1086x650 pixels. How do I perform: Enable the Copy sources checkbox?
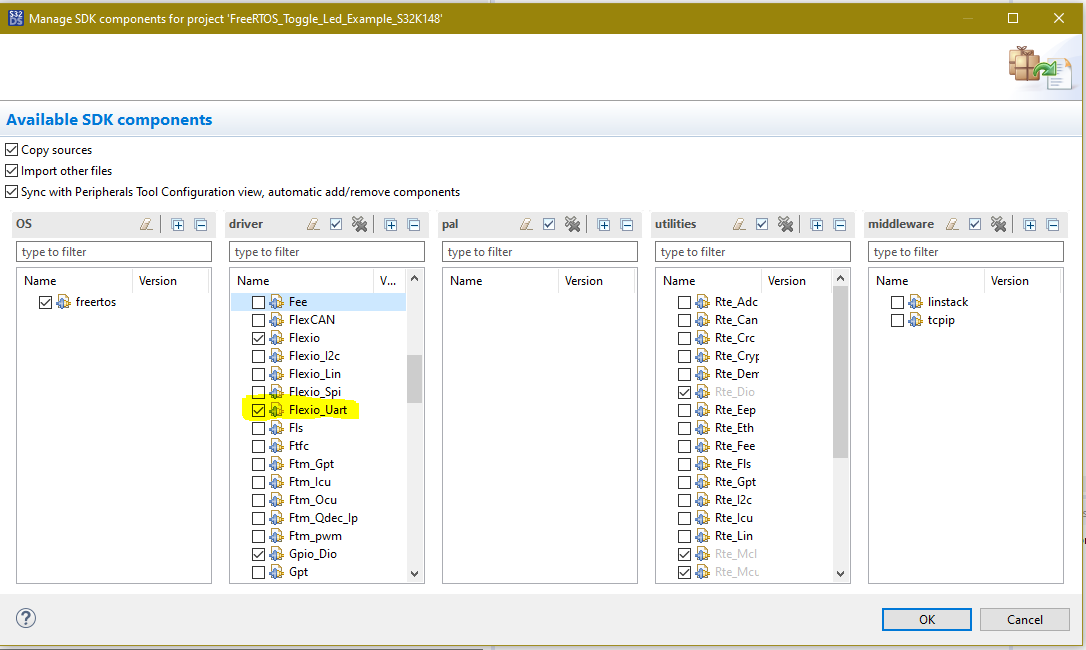[x=10, y=150]
